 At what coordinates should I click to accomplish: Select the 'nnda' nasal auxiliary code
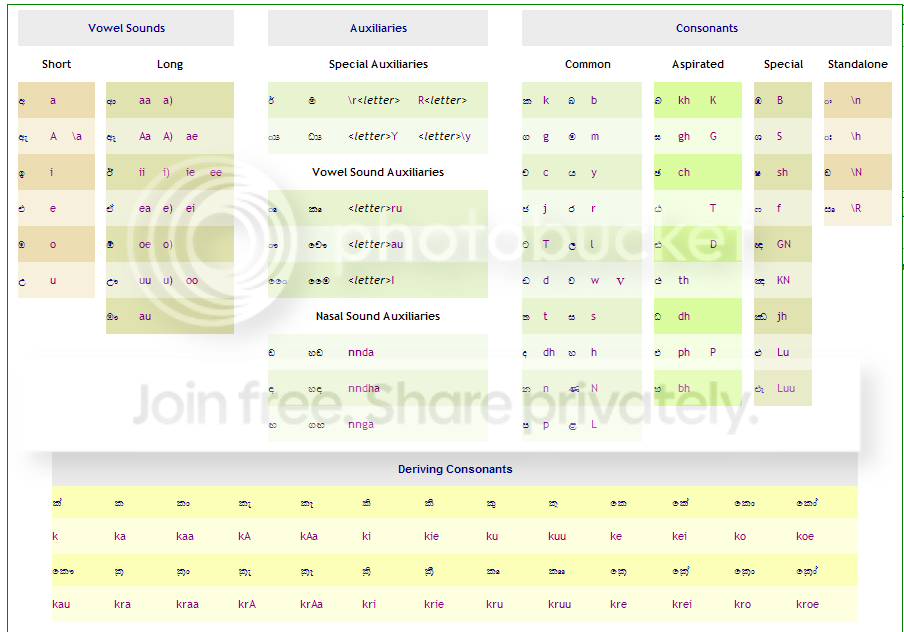coord(361,352)
